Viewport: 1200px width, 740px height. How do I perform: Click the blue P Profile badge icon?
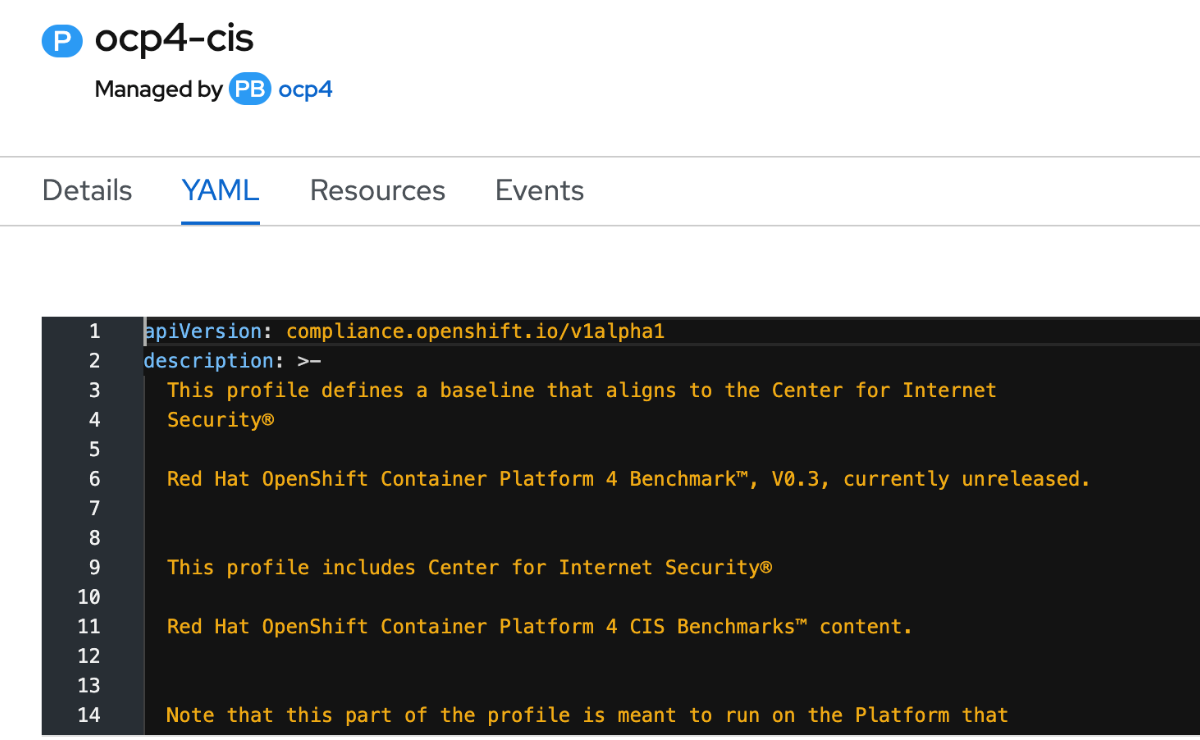pos(62,40)
